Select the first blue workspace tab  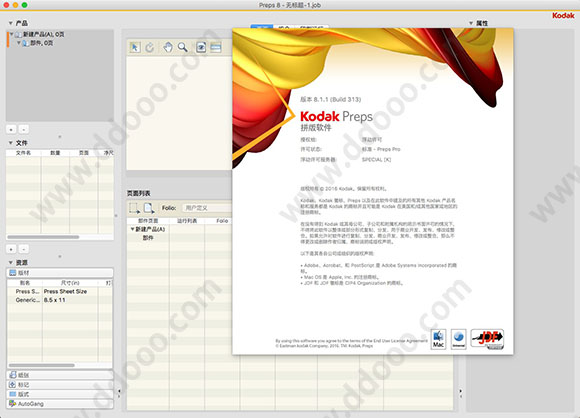(262, 27)
